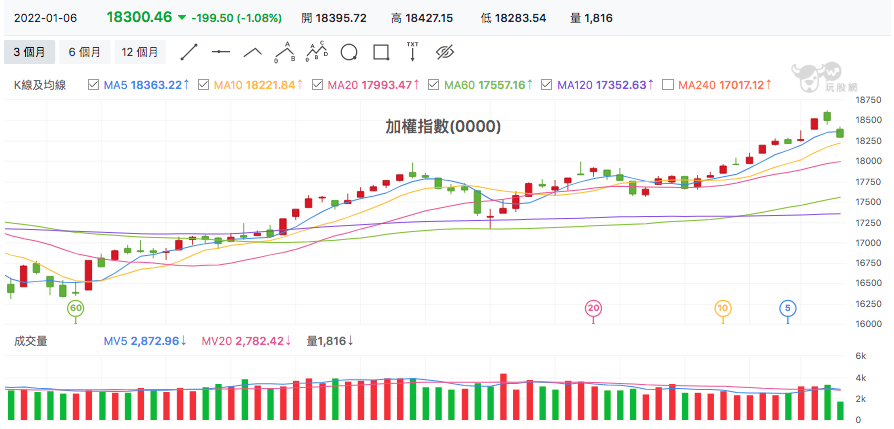This screenshot has width=894, height=429.
Task: Uncheck the MA20 moving average checkbox
Action: 318,85
